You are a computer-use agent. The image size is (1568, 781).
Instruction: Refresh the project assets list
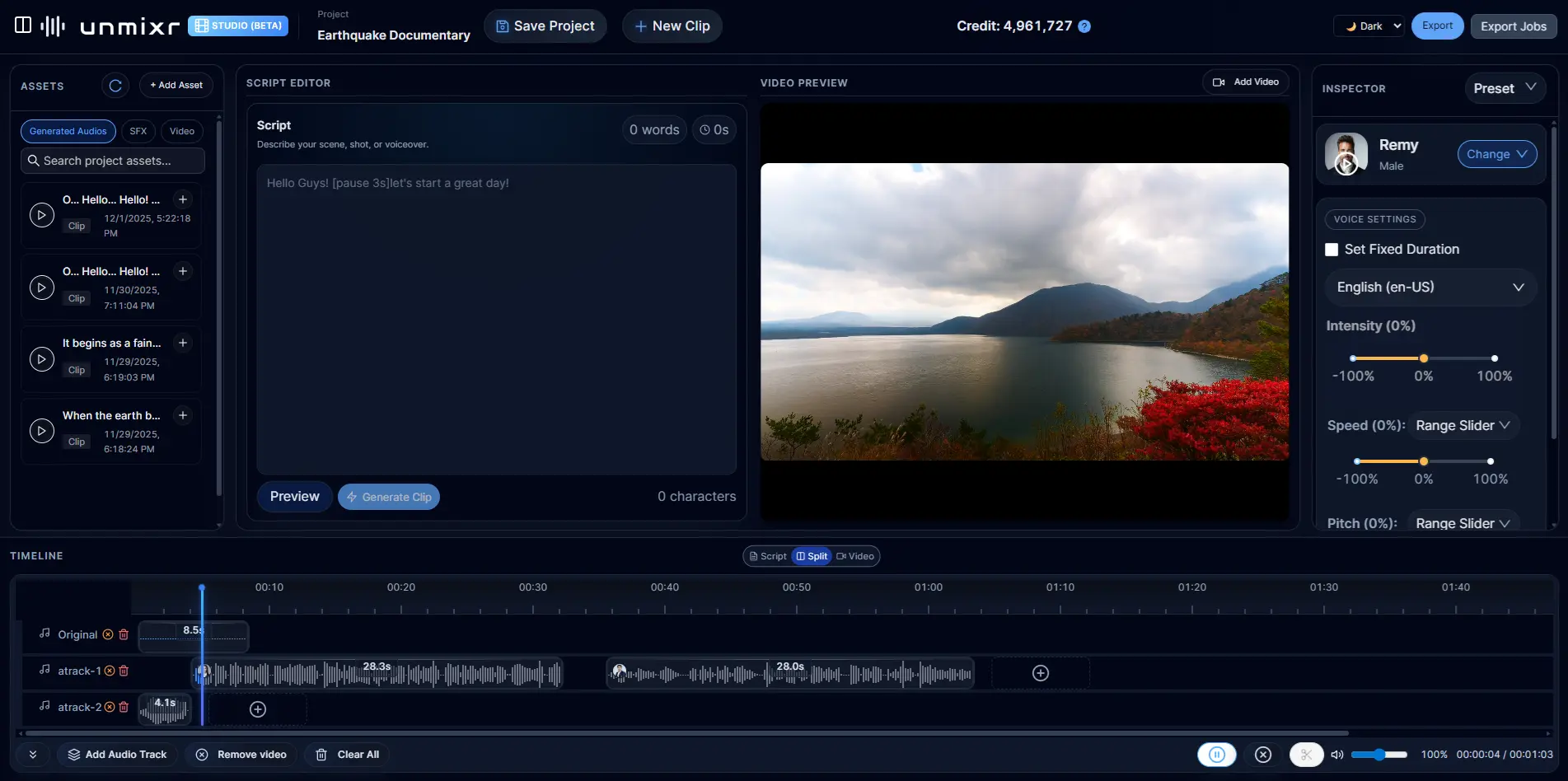[x=115, y=86]
